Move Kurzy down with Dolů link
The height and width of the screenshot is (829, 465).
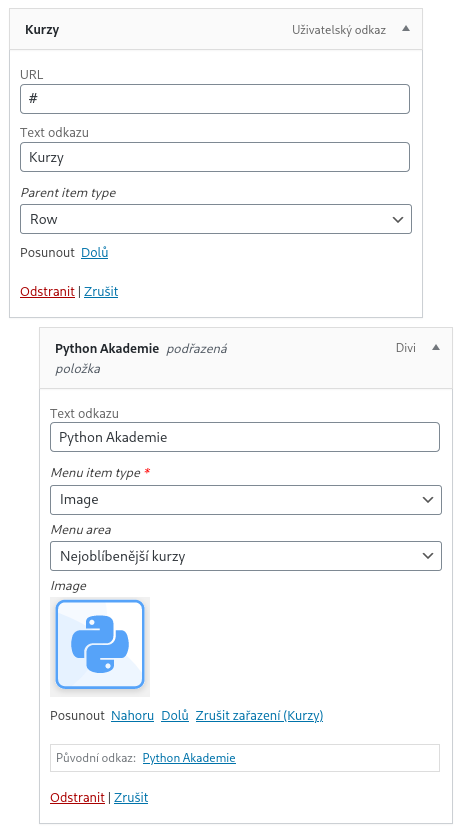(95, 252)
